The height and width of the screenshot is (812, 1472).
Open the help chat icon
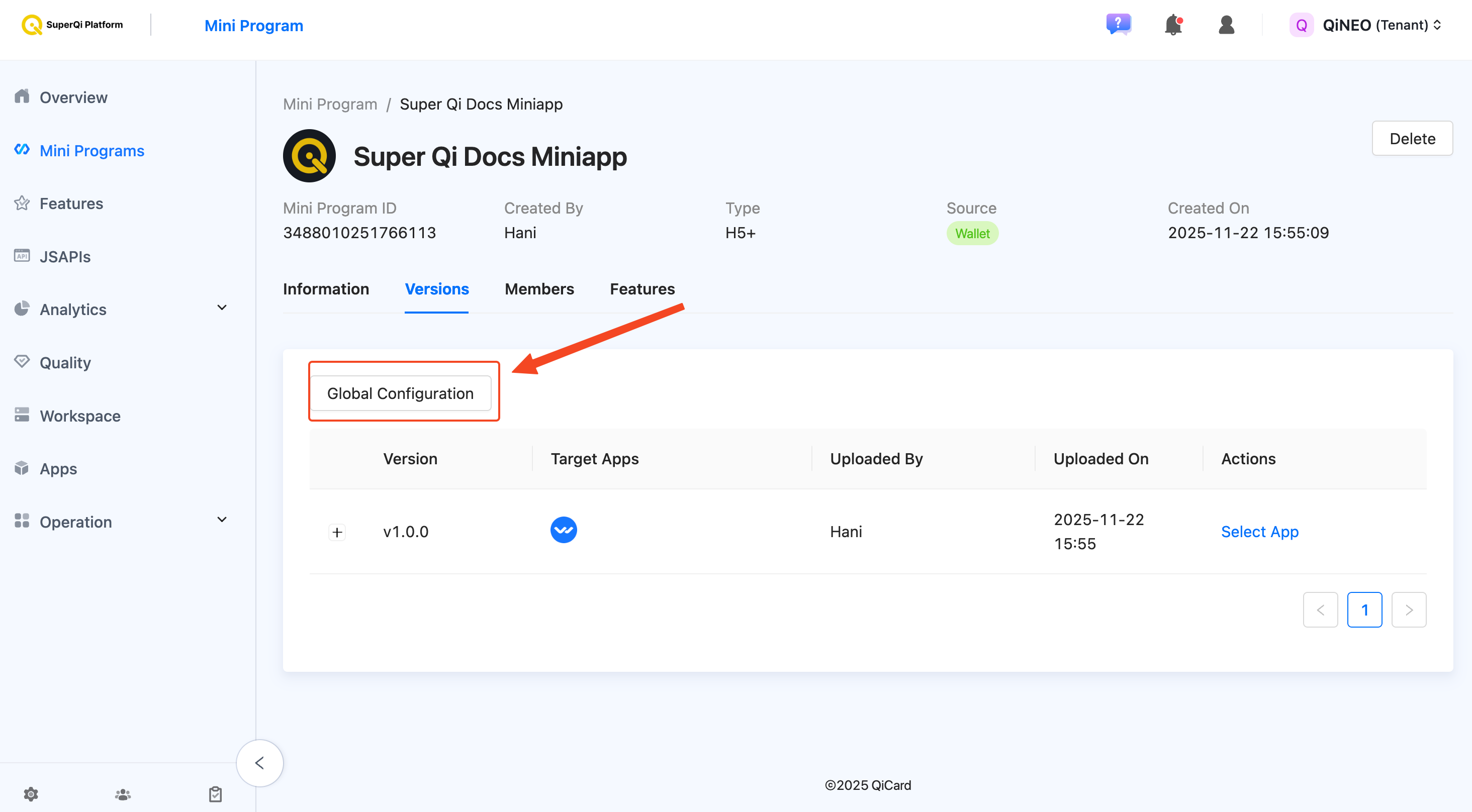click(1118, 25)
